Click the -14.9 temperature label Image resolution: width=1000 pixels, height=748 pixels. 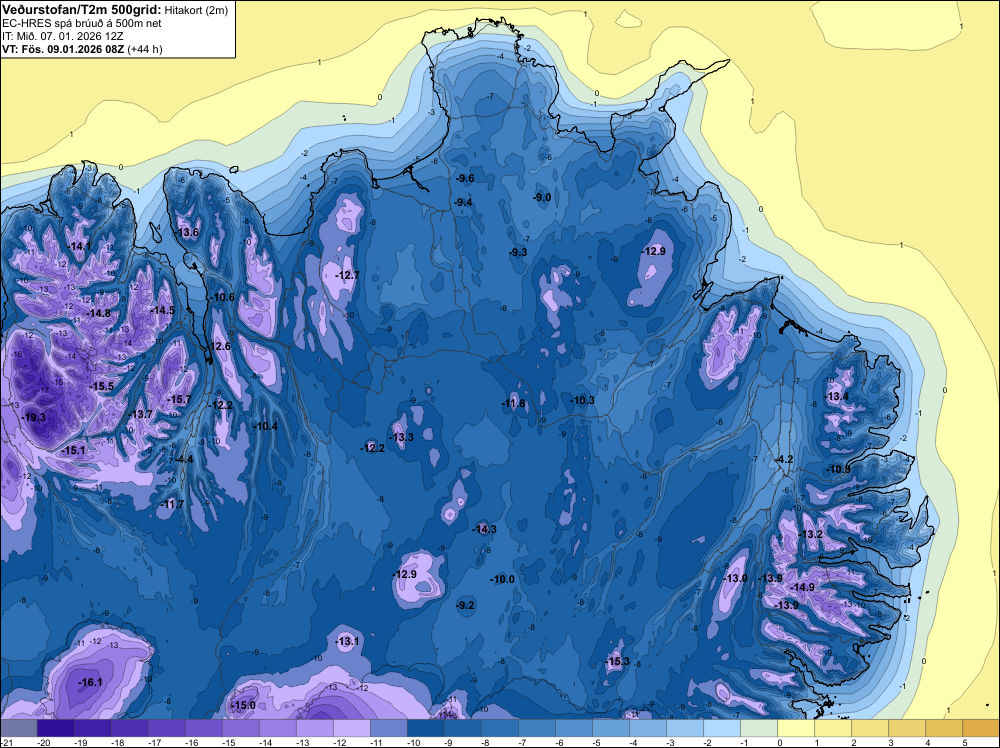[x=803, y=587]
